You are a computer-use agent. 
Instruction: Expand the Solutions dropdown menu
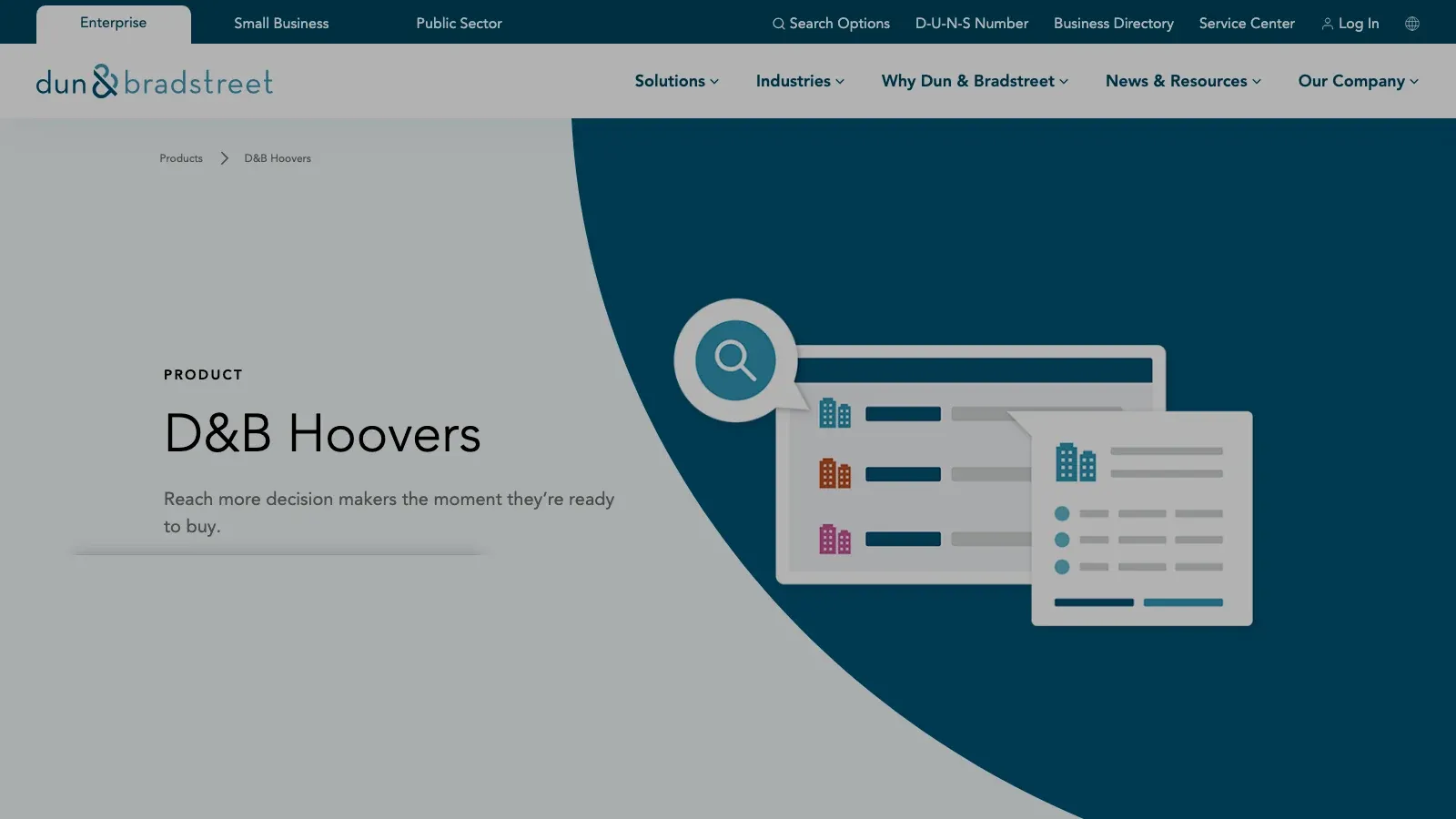(x=677, y=81)
